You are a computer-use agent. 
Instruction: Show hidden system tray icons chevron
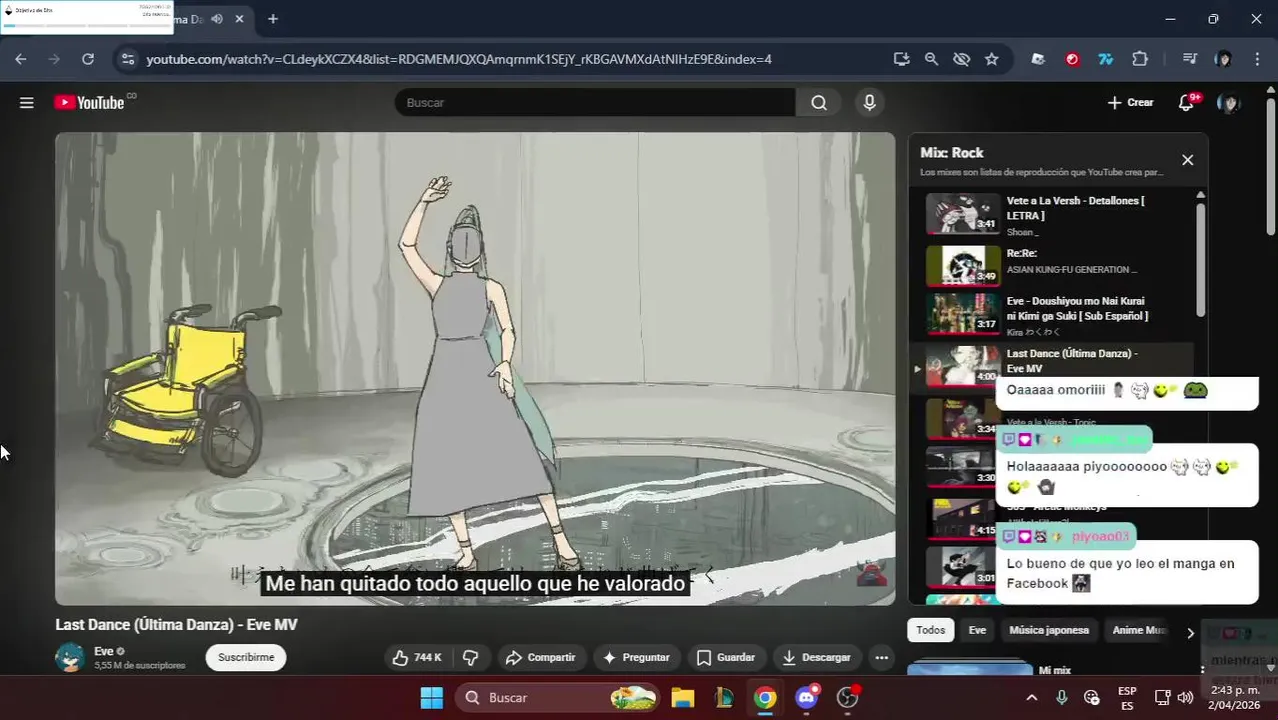[x=1032, y=697]
